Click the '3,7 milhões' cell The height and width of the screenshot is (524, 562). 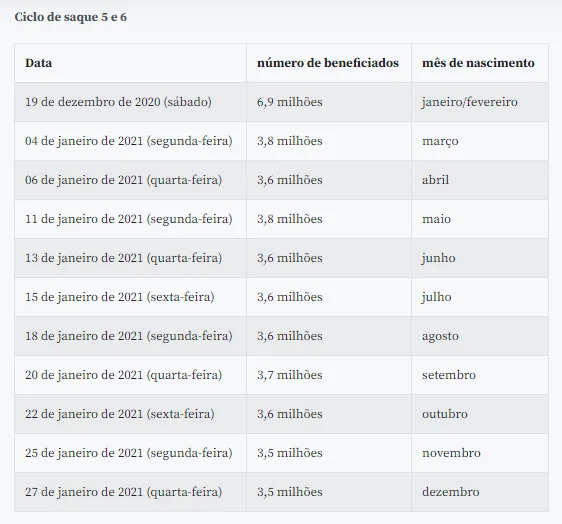[x=329, y=375]
